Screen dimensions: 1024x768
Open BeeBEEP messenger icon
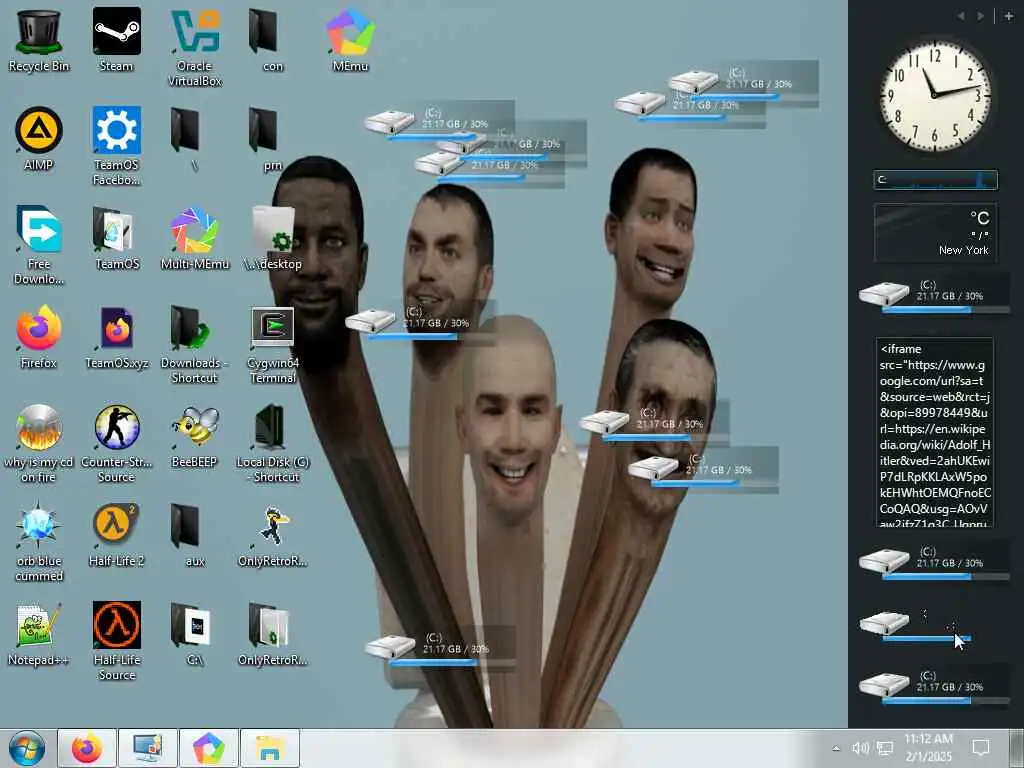pos(195,436)
